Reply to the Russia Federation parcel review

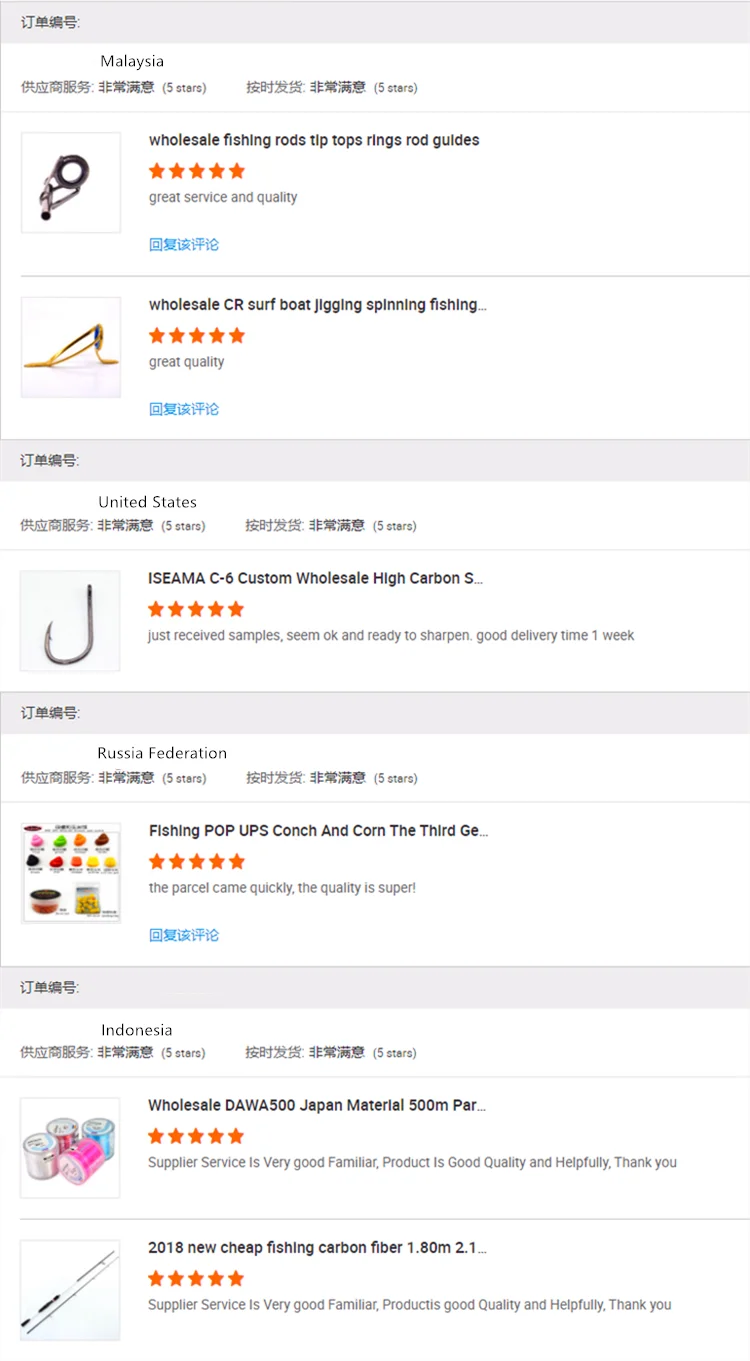pyautogui.click(x=184, y=935)
